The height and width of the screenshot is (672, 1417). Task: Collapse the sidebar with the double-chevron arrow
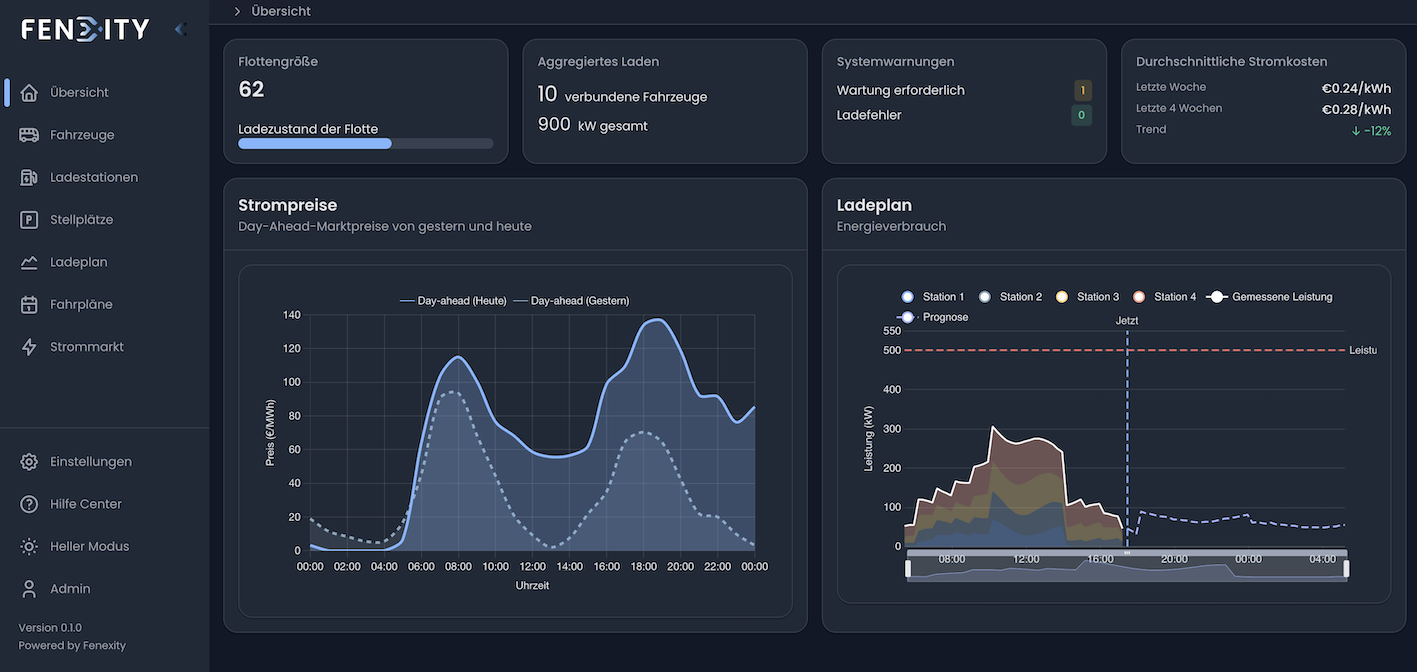[181, 28]
